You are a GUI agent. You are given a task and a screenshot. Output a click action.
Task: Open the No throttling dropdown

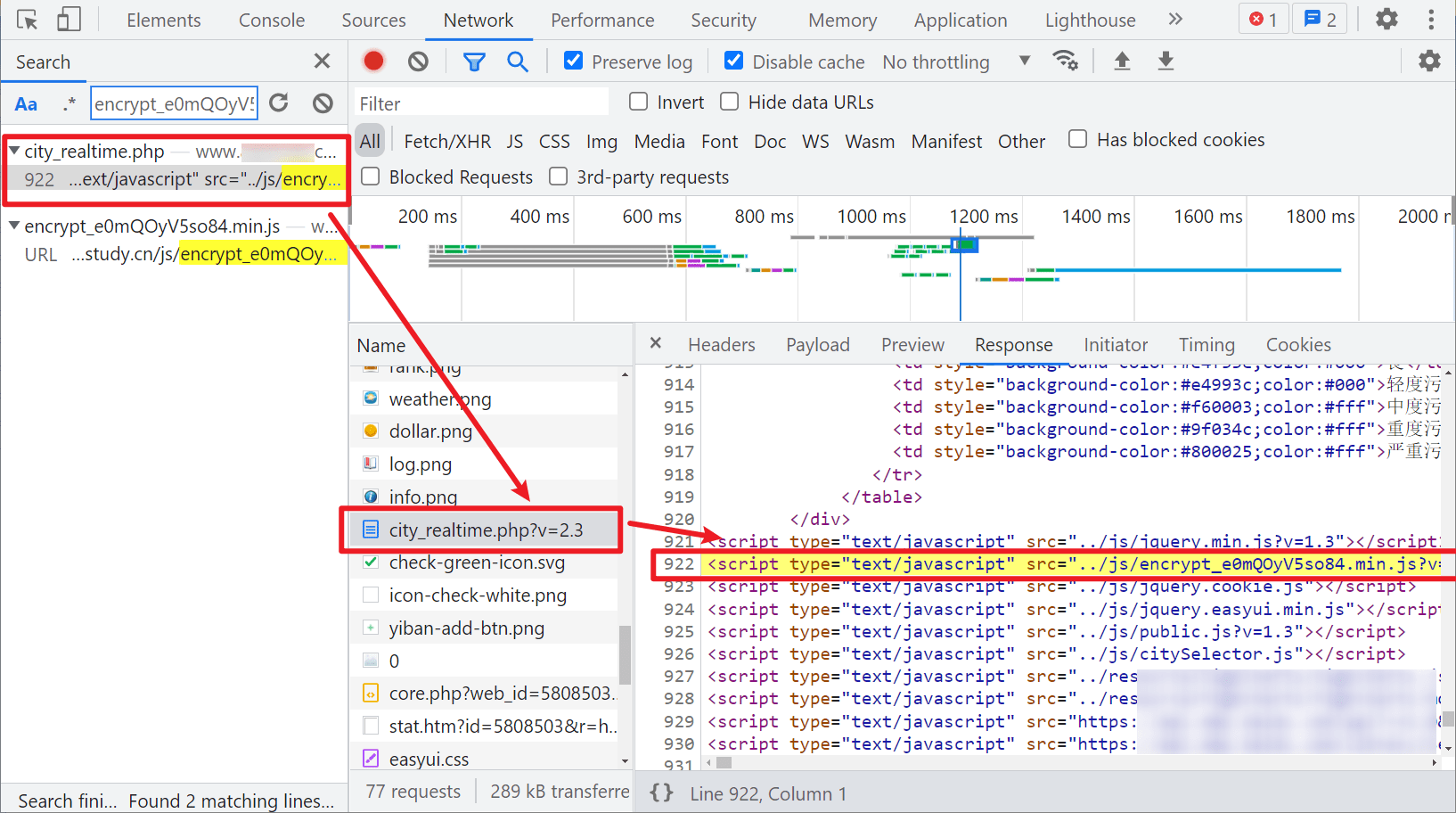tap(956, 62)
